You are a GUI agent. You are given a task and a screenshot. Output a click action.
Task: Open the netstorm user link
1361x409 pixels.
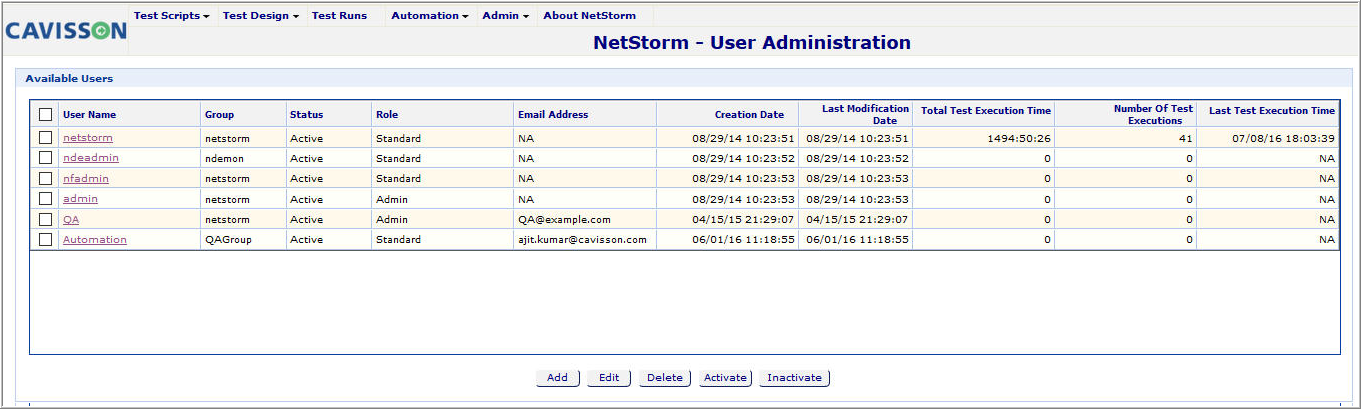pyautogui.click(x=88, y=138)
